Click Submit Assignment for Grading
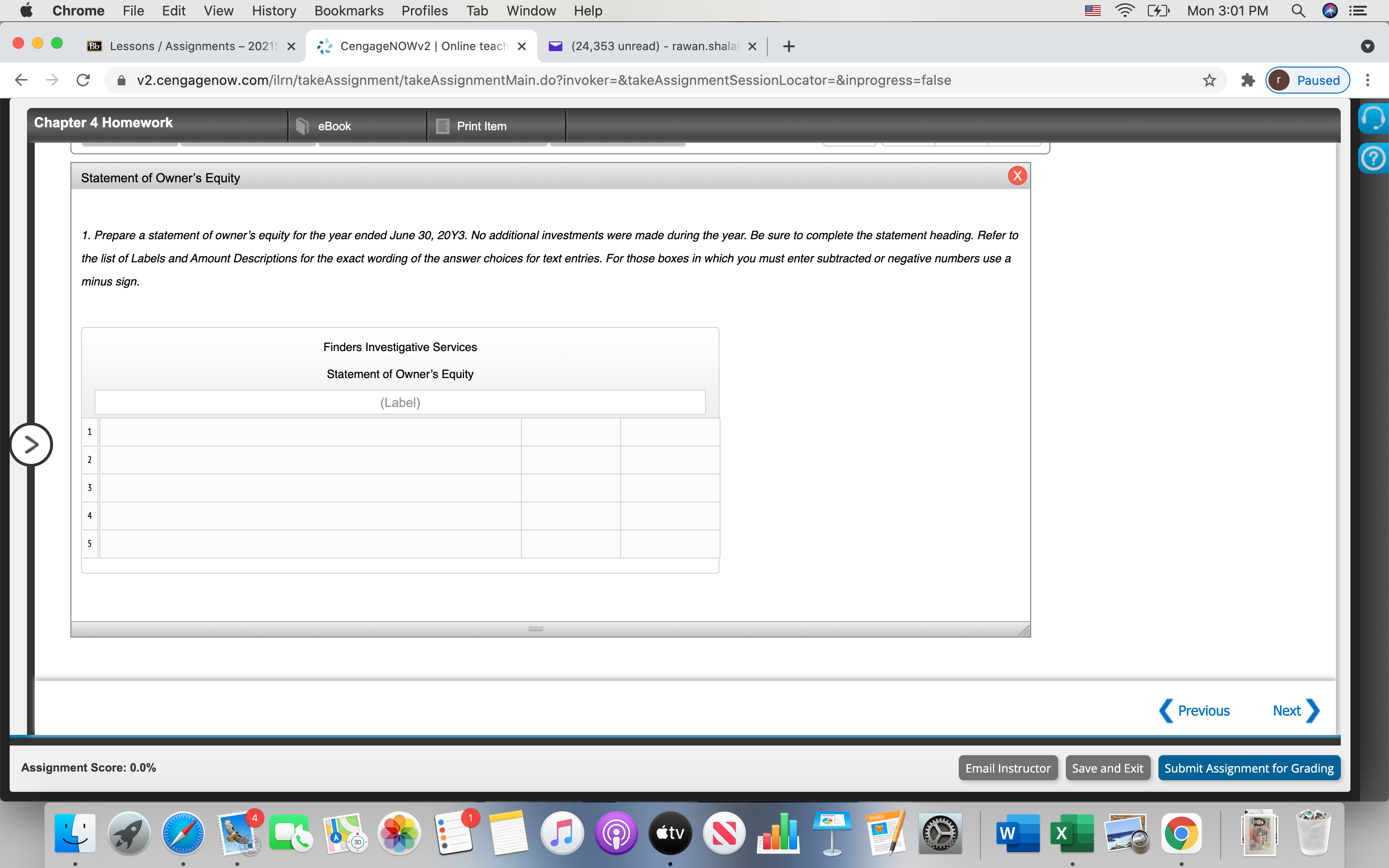The height and width of the screenshot is (868, 1389). point(1248,768)
